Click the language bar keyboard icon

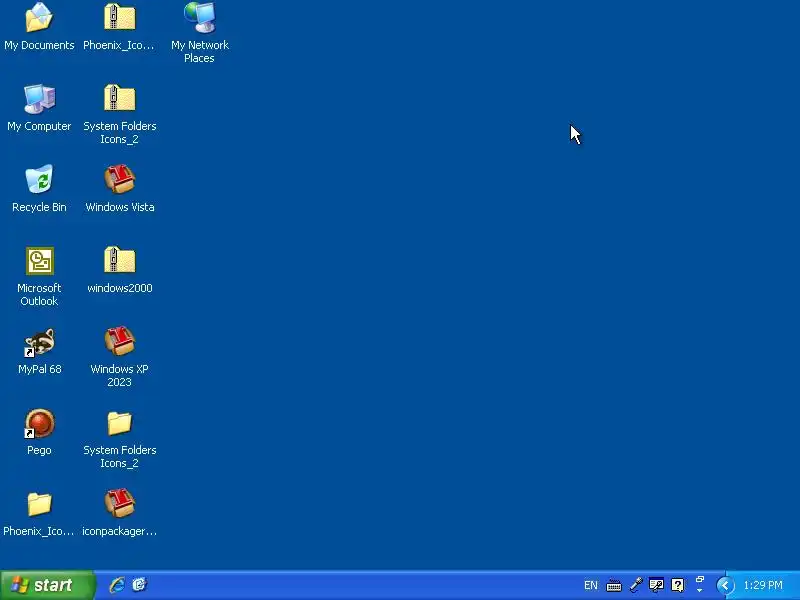(614, 586)
